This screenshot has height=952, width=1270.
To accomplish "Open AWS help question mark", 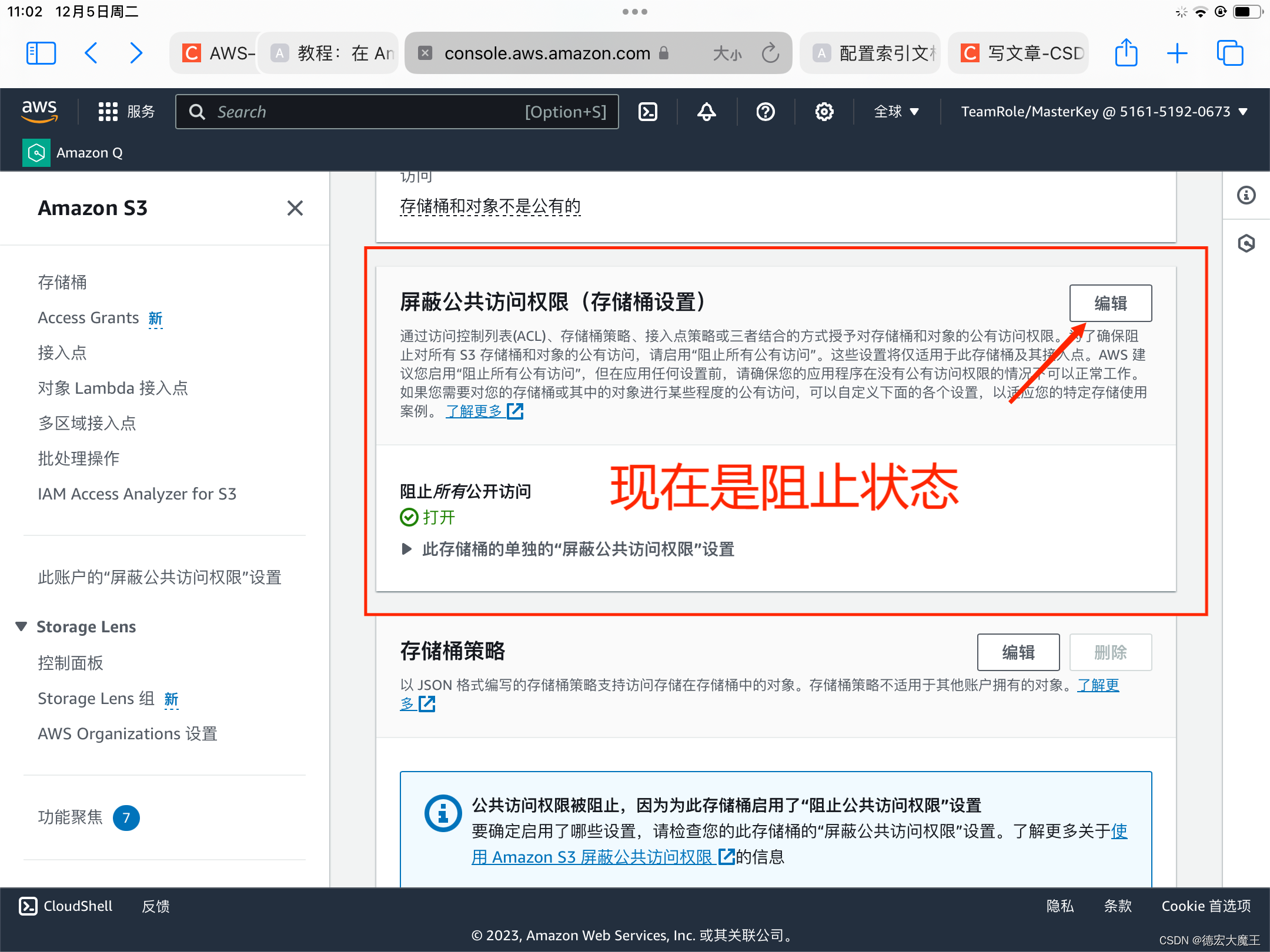I will [x=766, y=112].
